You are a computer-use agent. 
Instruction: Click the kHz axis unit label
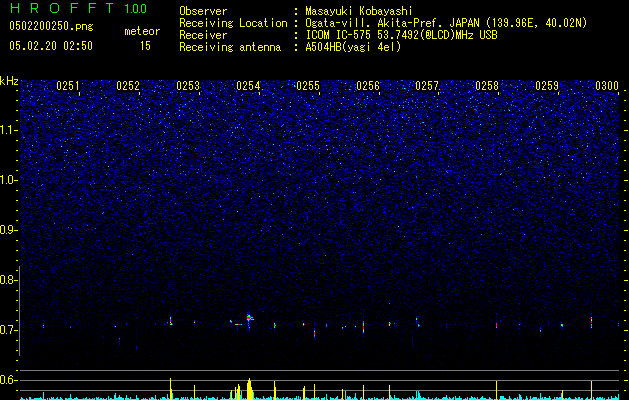click(x=9, y=81)
